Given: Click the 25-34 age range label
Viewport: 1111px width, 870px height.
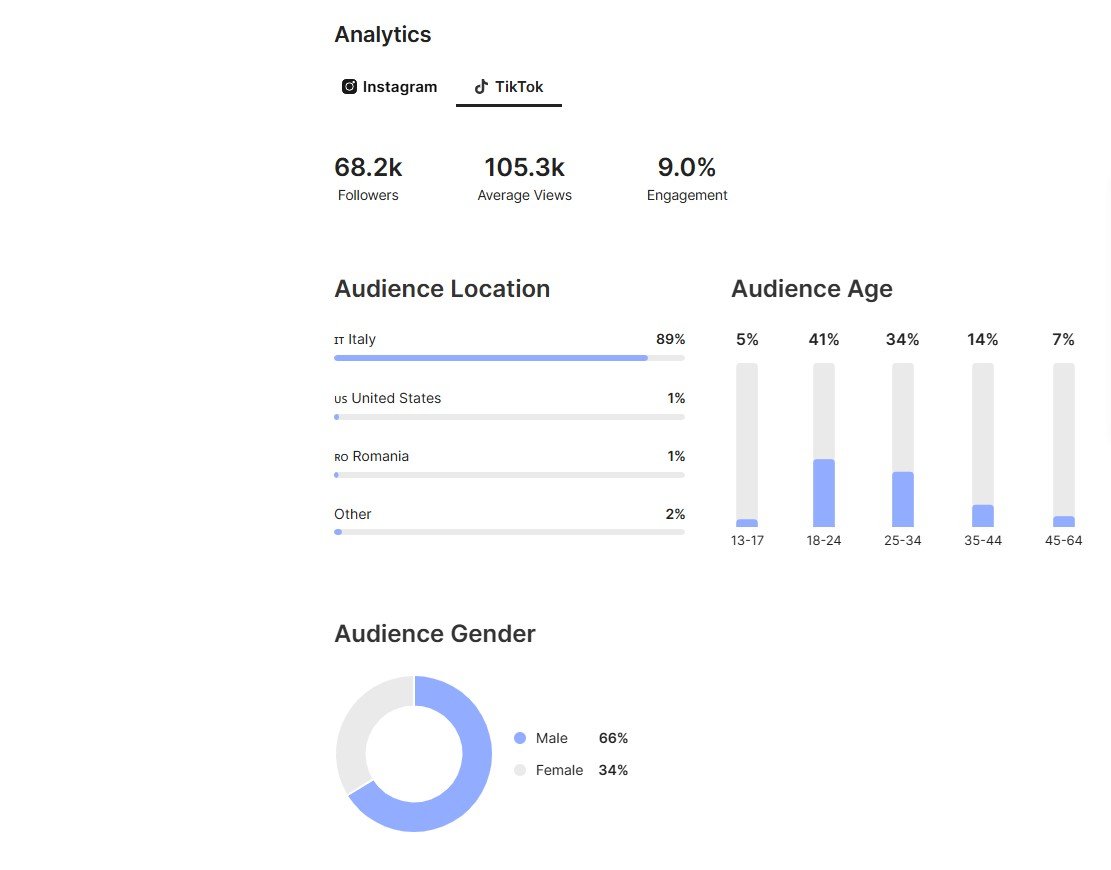Looking at the screenshot, I should coord(903,541).
